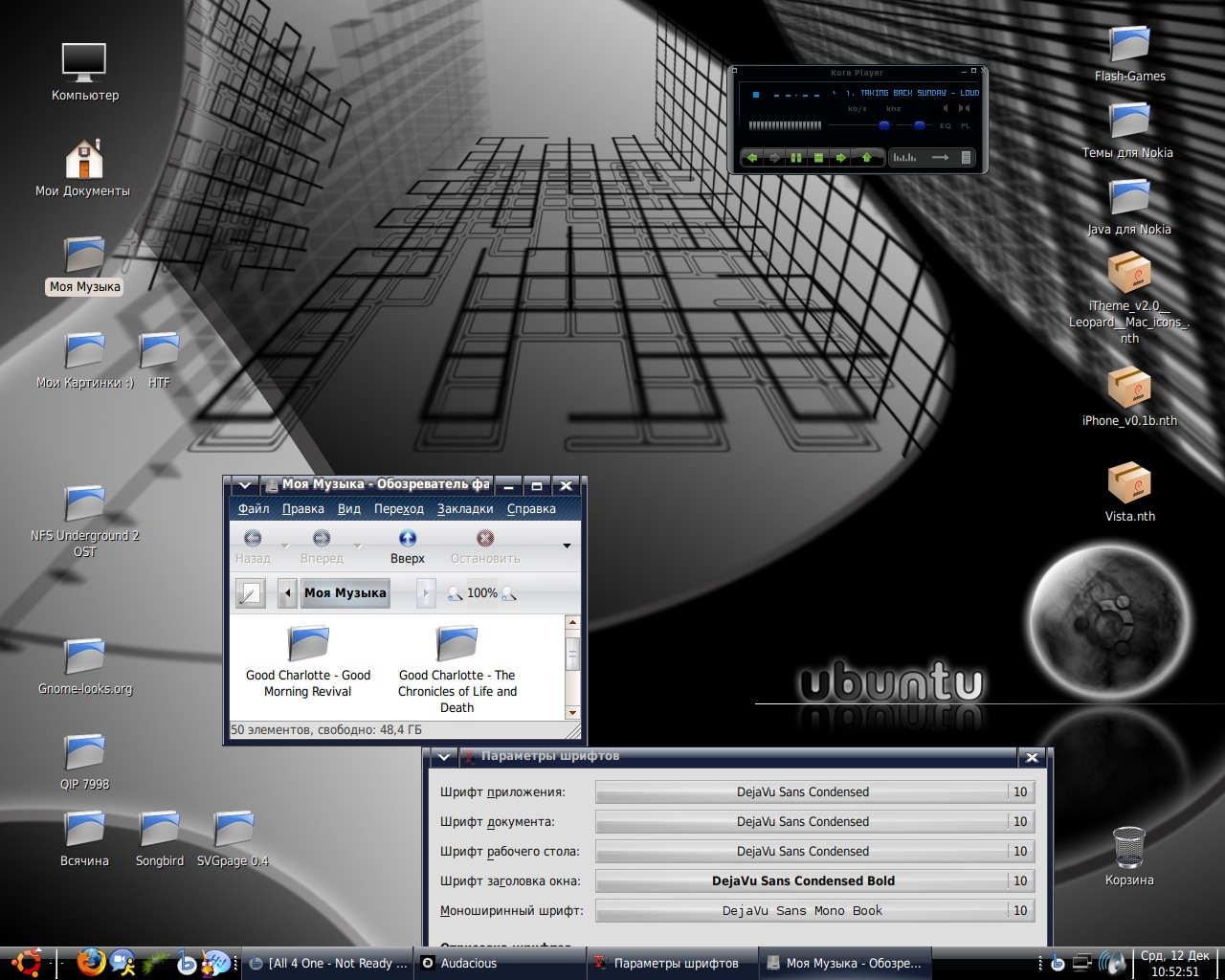Click the volume slider knob in Kore Player
Screen dimensions: 1225x980
click(x=884, y=125)
